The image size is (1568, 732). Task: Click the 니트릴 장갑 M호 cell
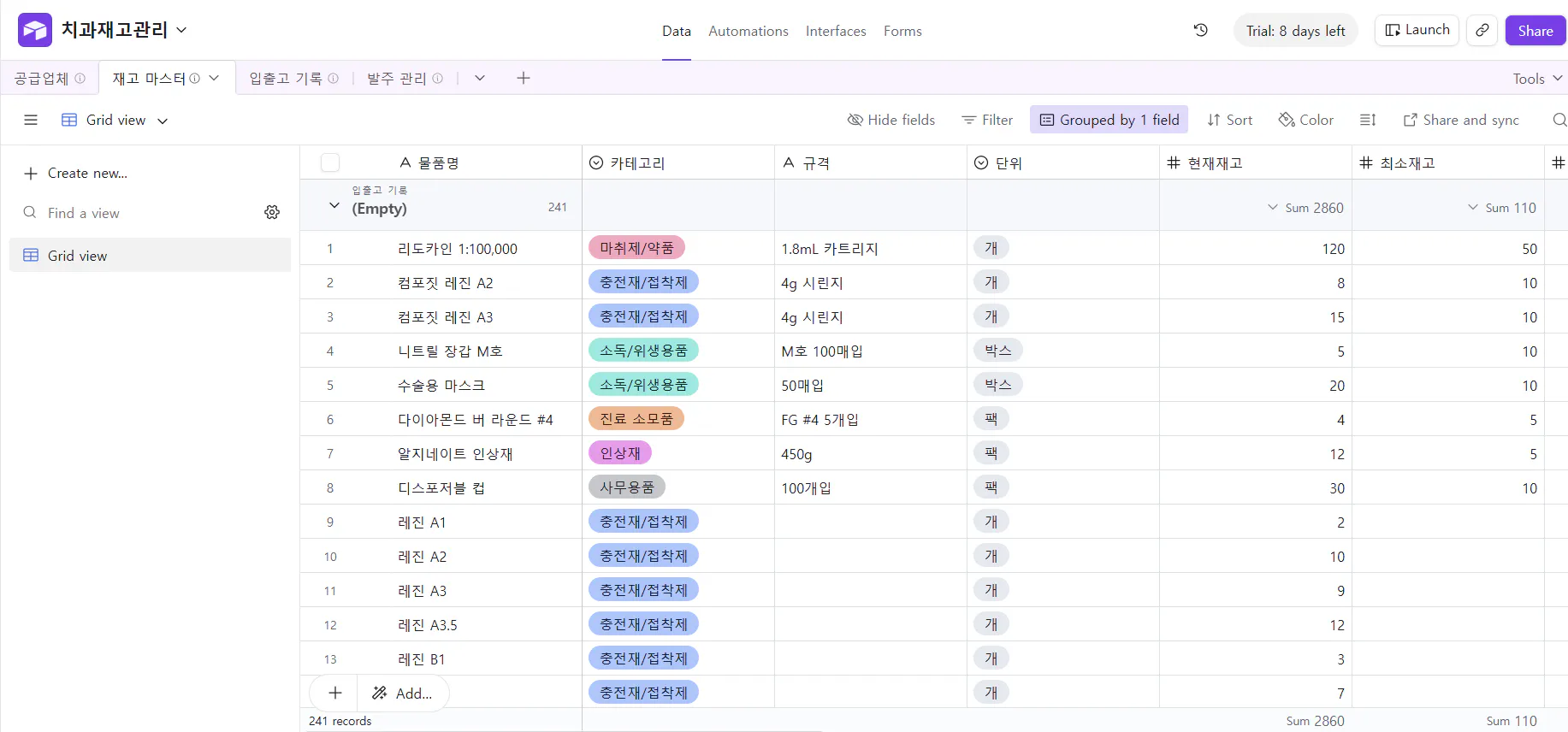[x=450, y=351]
